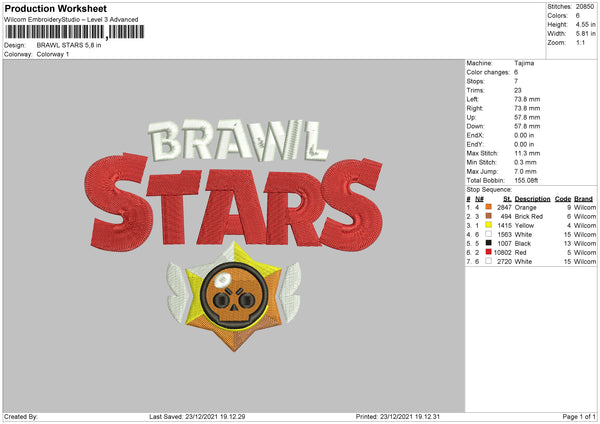Screen dimensions: 600x424
Task: Click the Yellow thread color swatch
Action: click(488, 225)
